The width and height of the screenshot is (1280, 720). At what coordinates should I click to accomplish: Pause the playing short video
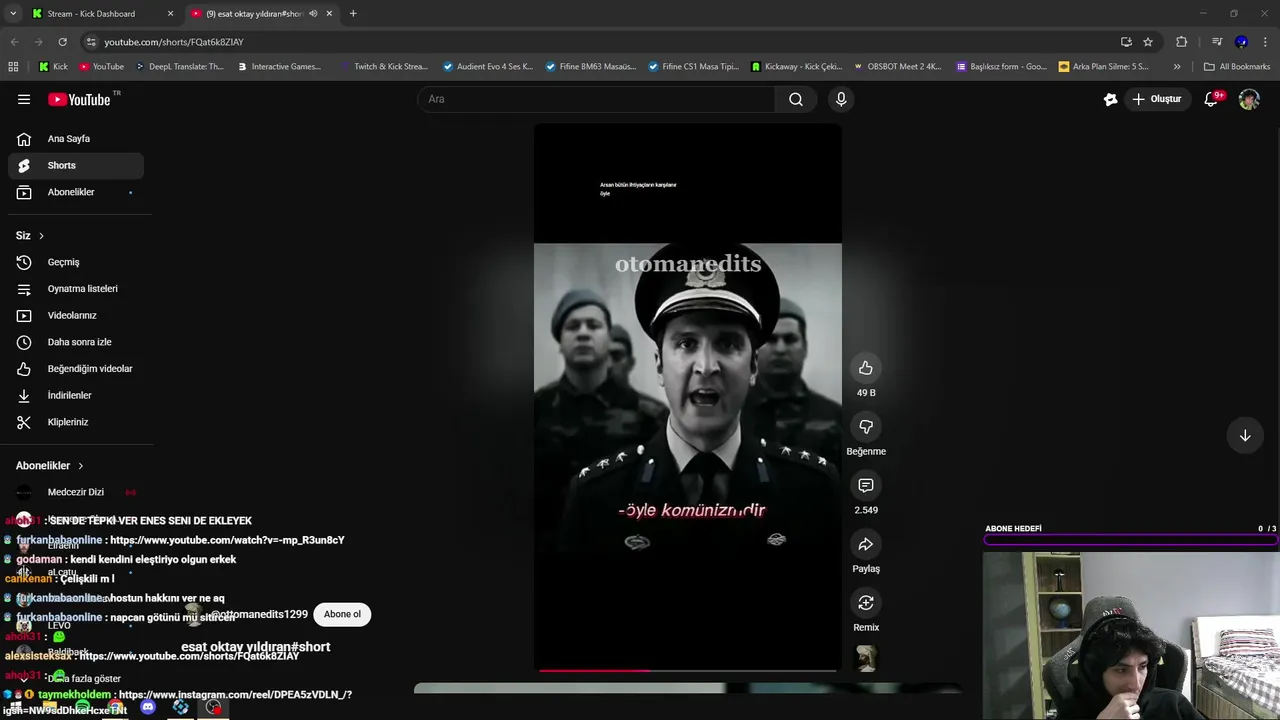[687, 400]
